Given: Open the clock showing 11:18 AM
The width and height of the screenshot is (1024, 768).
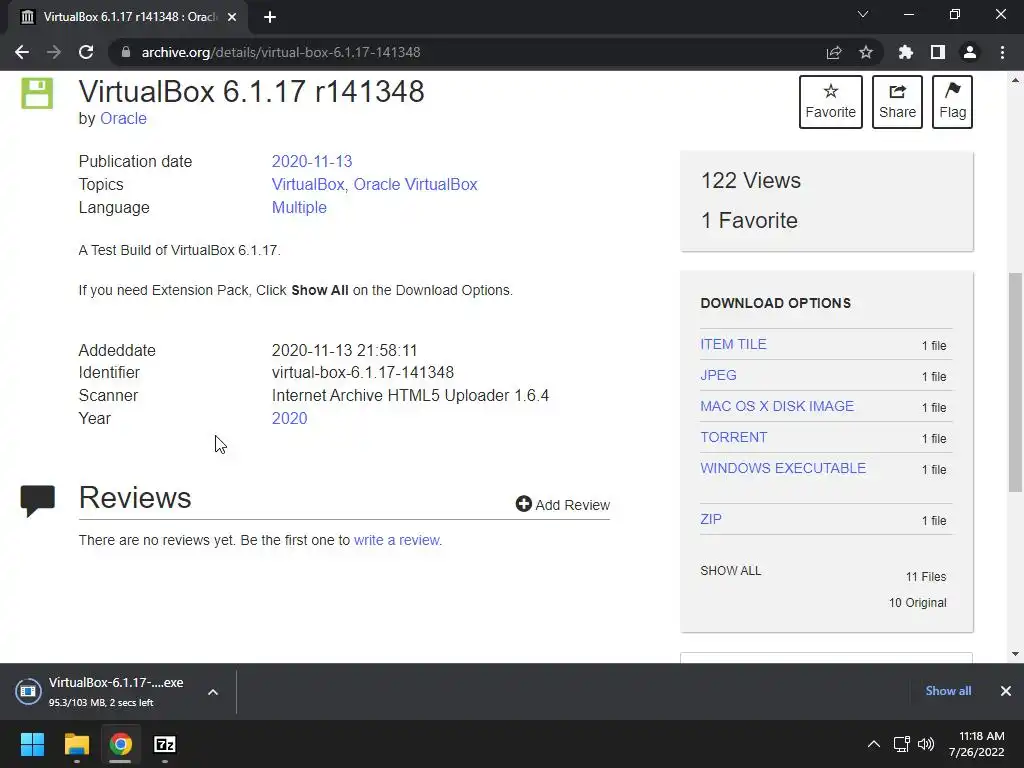Looking at the screenshot, I should point(977,744).
